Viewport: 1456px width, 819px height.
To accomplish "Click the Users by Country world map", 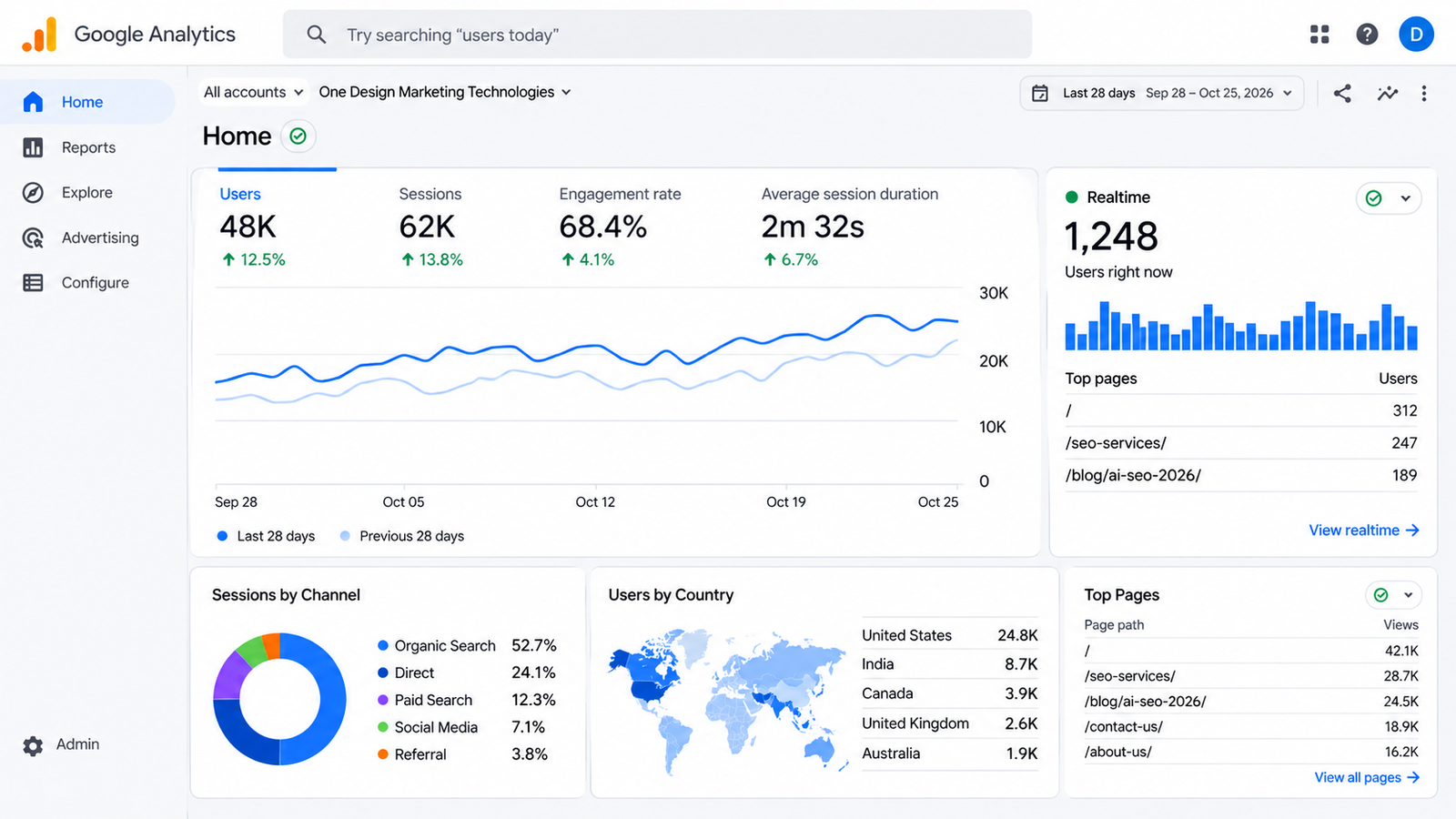I will 728,701.
